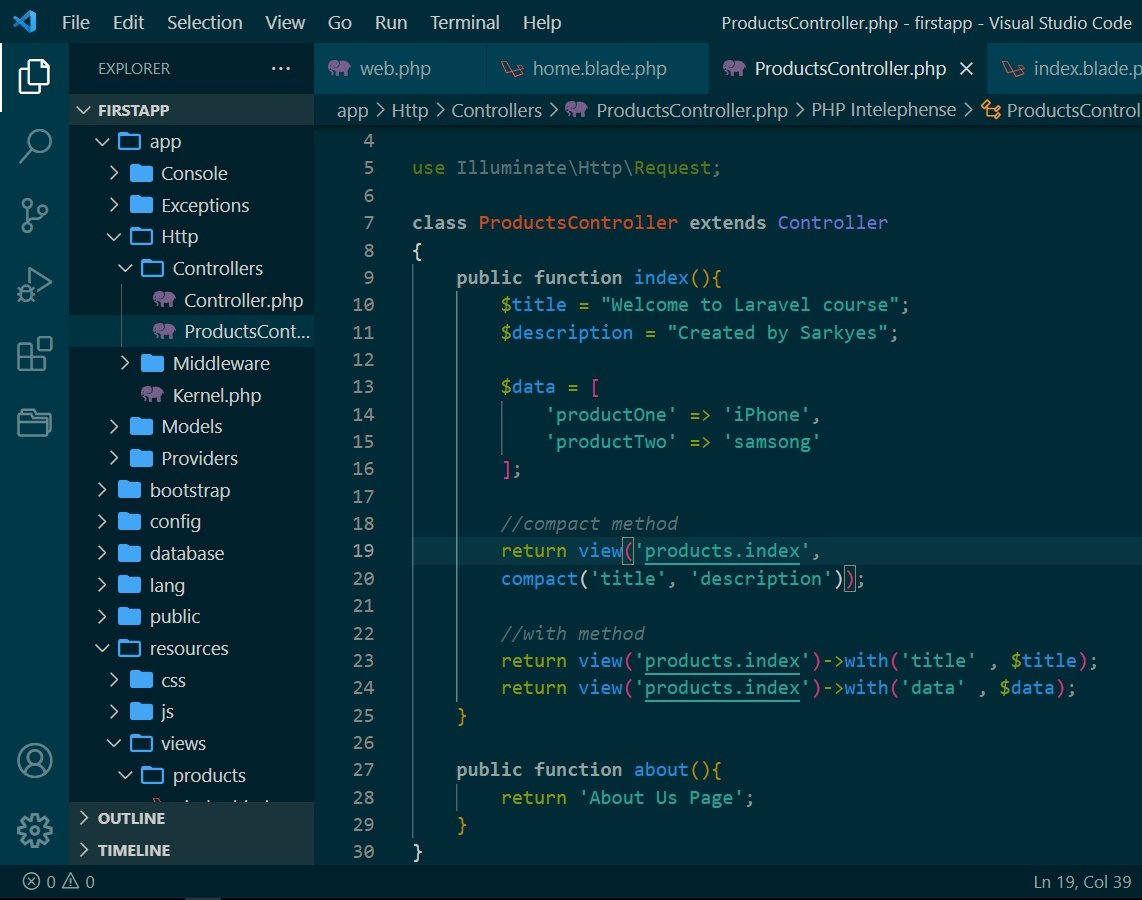Open the Edit menu
This screenshot has width=1142, height=900.
128,23
